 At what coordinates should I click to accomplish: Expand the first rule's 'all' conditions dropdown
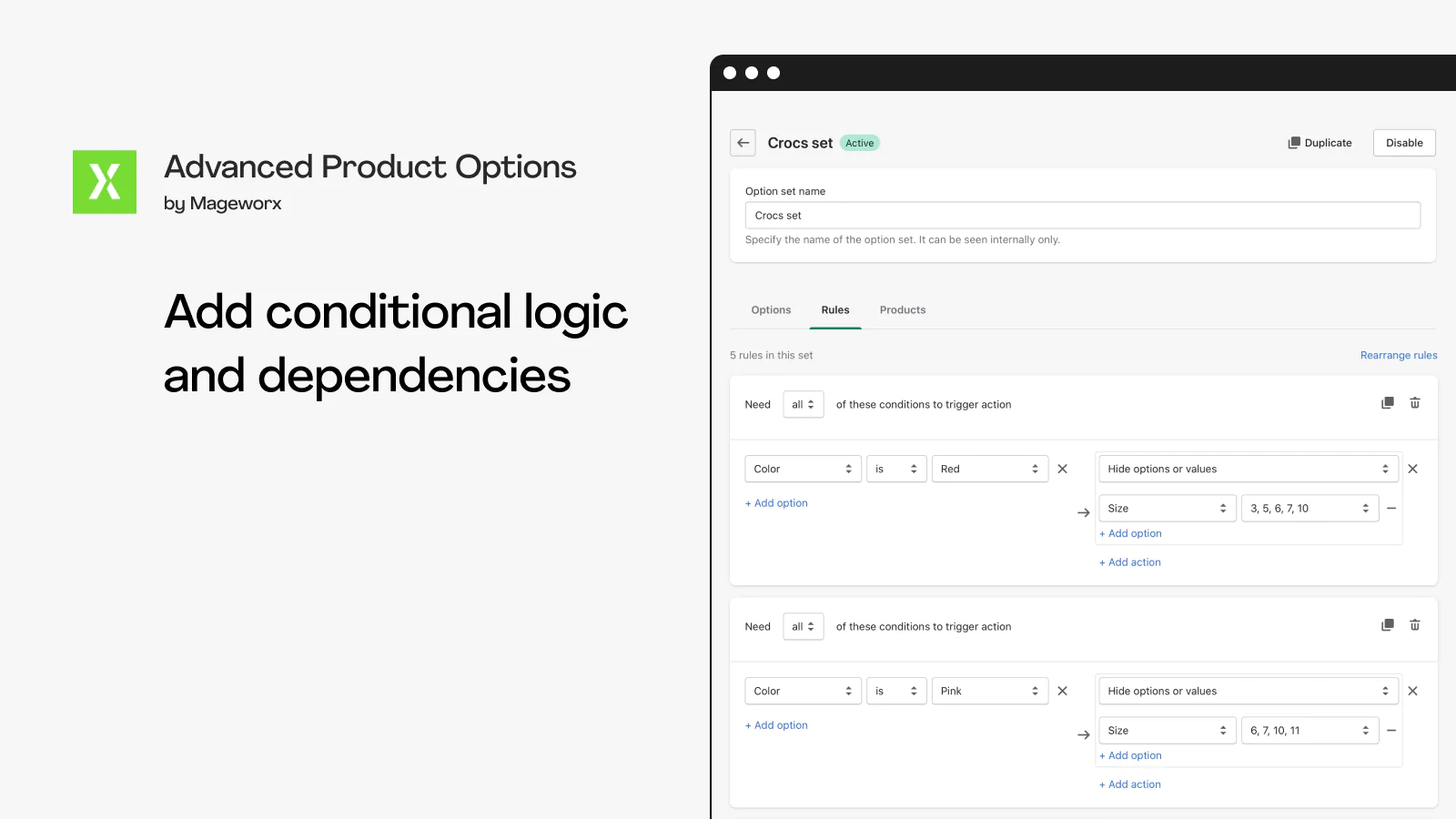click(804, 404)
